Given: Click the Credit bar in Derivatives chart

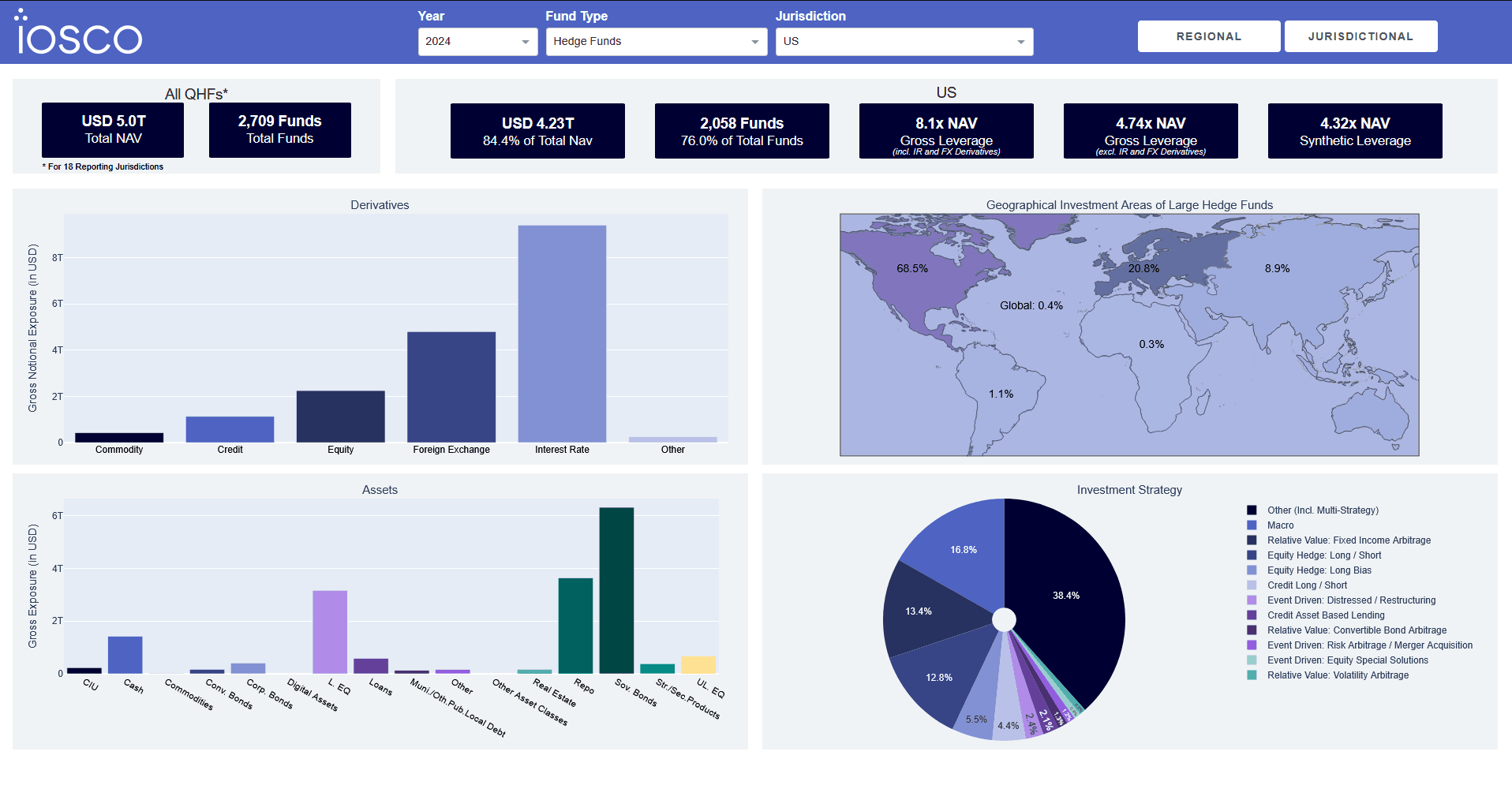Looking at the screenshot, I should coord(230,430).
